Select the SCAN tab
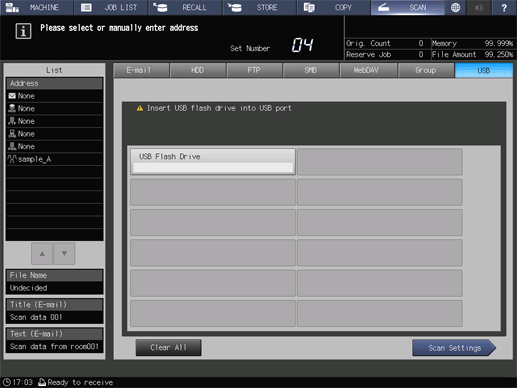Viewport: 517px width, 388px height. click(x=407, y=8)
